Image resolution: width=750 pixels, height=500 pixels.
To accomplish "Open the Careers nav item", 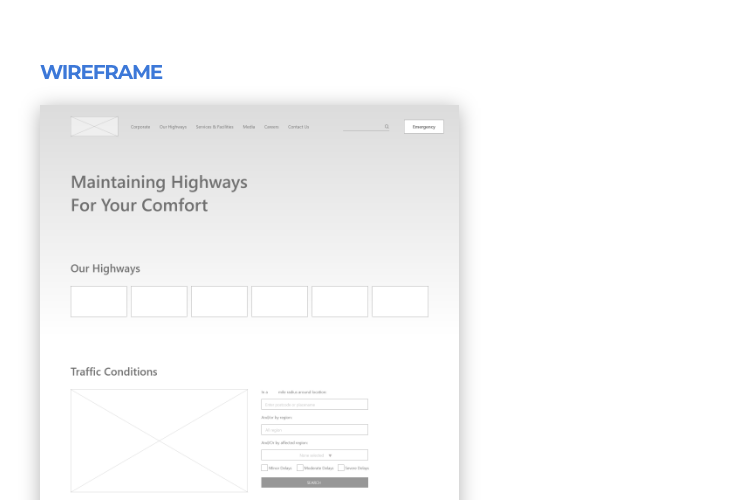I will [271, 127].
